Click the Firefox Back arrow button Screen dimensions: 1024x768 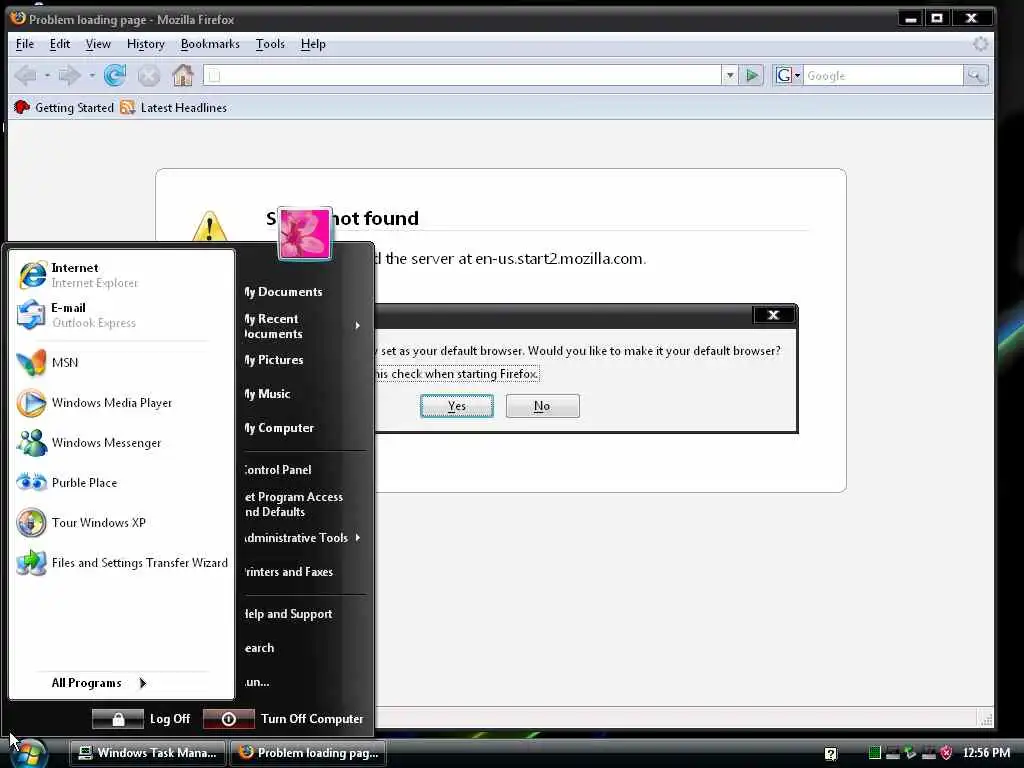click(25, 76)
